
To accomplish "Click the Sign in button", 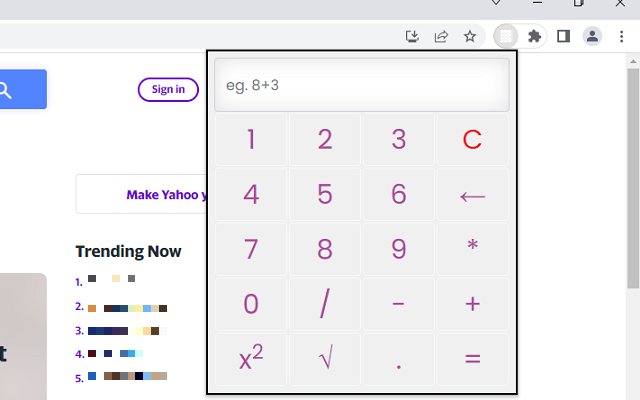I will coord(168,90).
